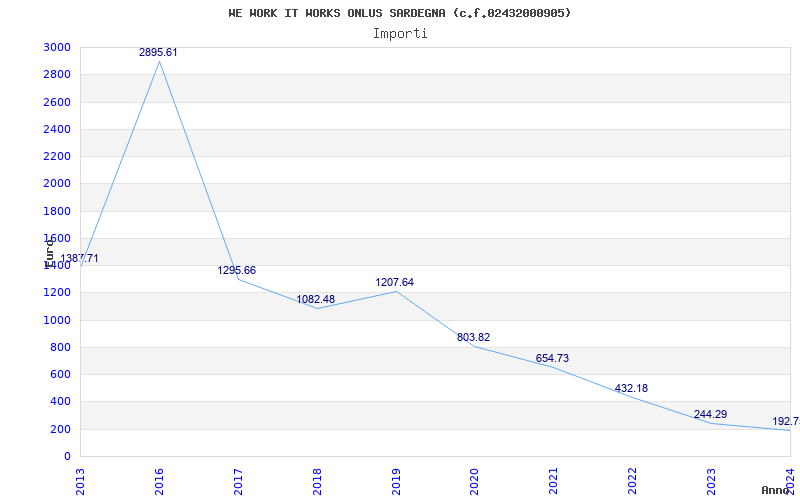The width and height of the screenshot is (800, 500).
Task: Click the 2000 y-axis tick label
Action: pyautogui.click(x=57, y=184)
